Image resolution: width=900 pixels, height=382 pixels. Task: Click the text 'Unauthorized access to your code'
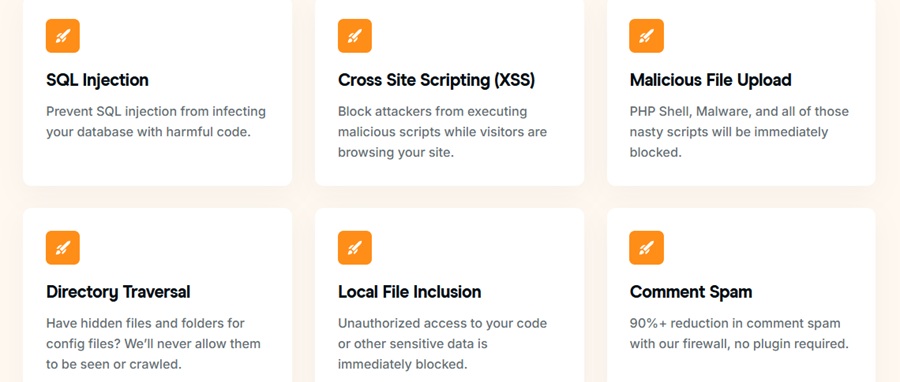click(443, 323)
